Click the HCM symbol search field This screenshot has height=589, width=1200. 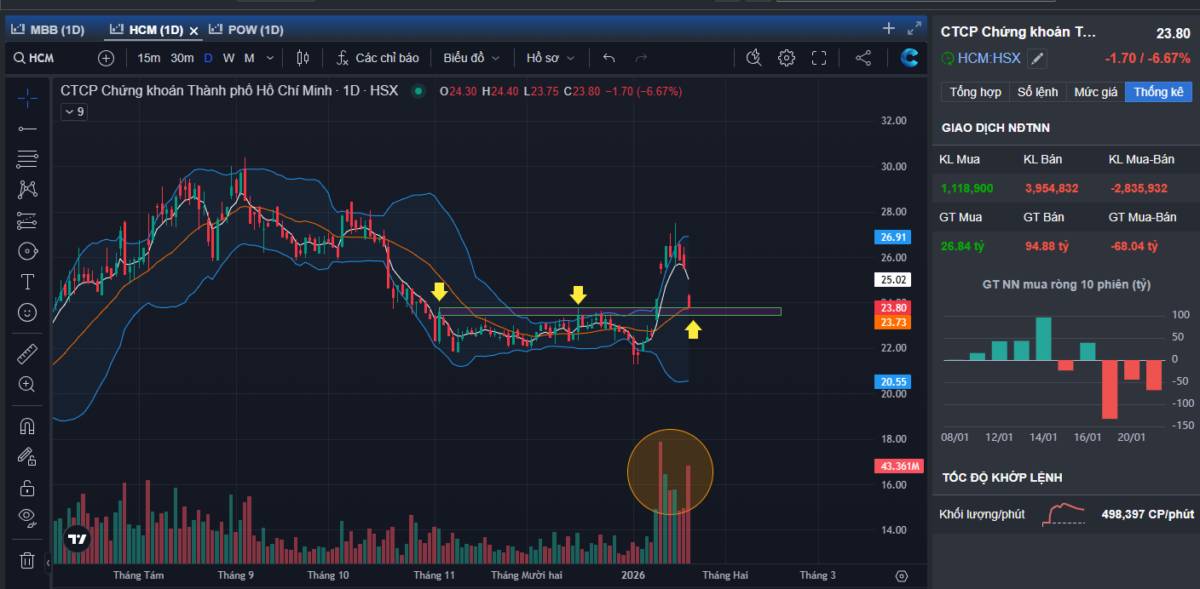(x=50, y=58)
